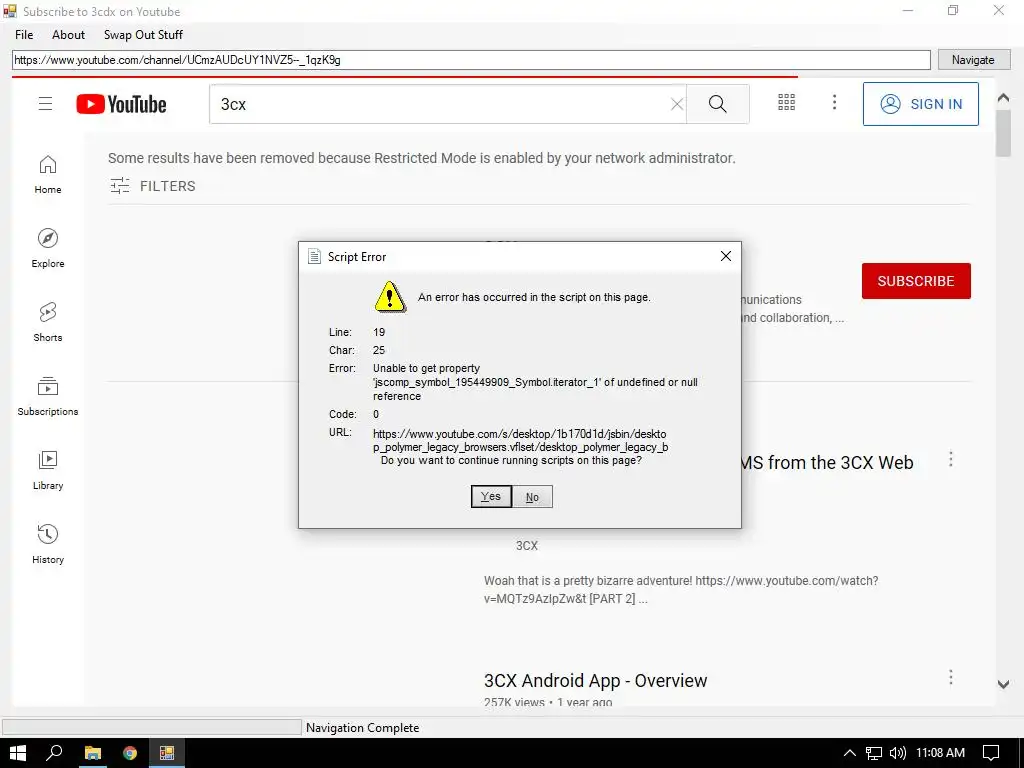Open 3CX Android App - Overview video
1024x768 pixels.
[x=595, y=680]
